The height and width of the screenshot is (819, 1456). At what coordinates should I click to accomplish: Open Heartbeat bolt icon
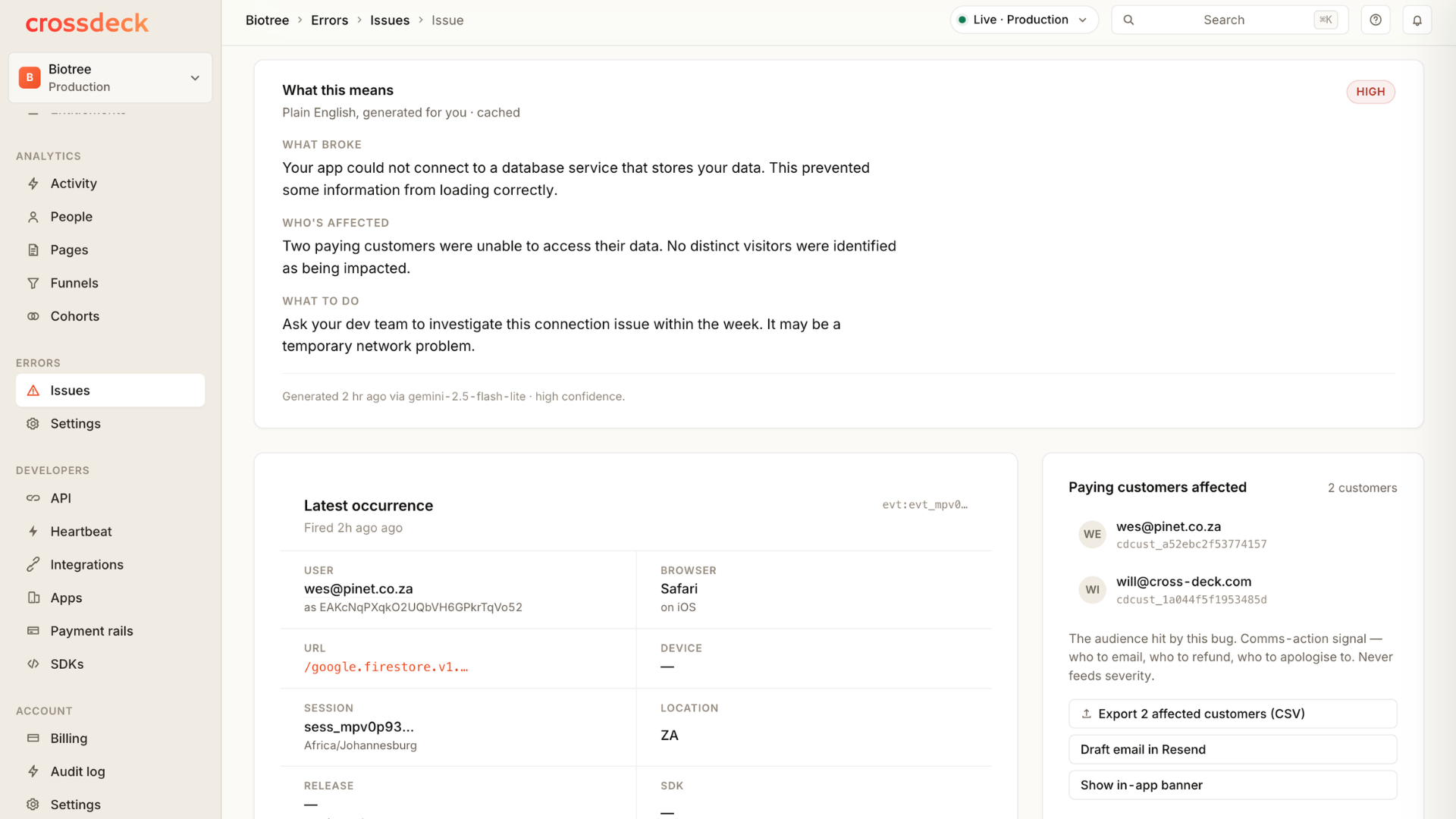[33, 532]
